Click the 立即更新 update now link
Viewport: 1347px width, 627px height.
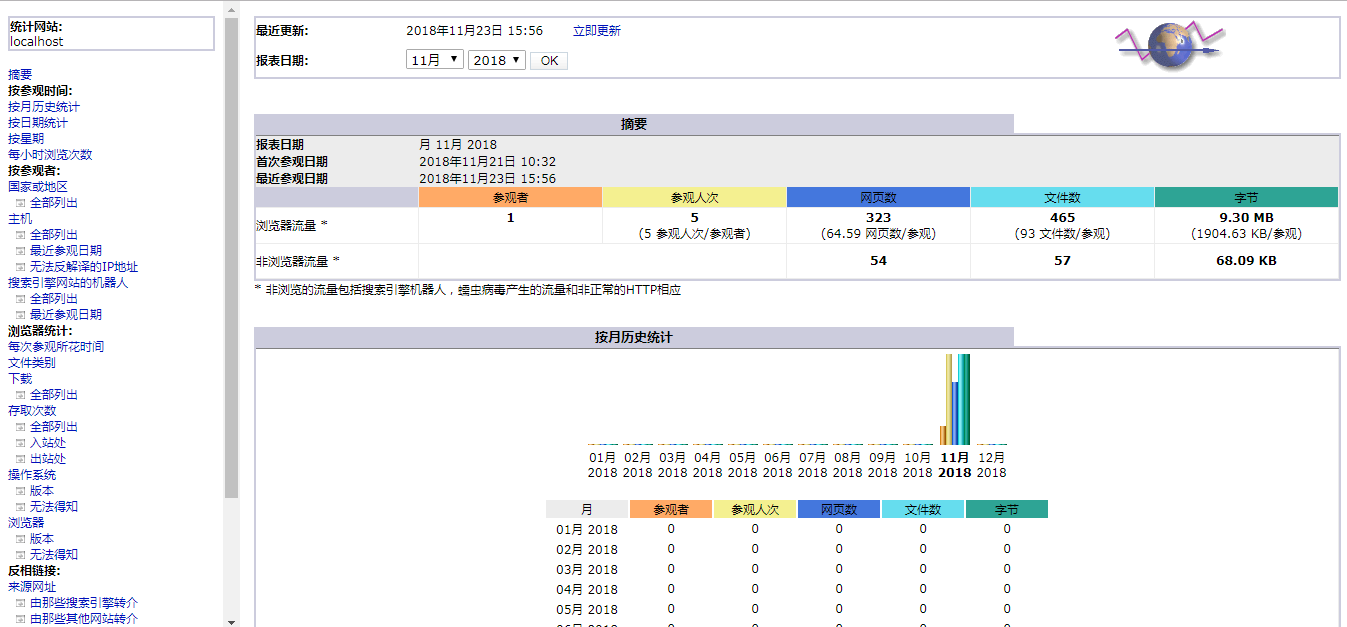597,31
